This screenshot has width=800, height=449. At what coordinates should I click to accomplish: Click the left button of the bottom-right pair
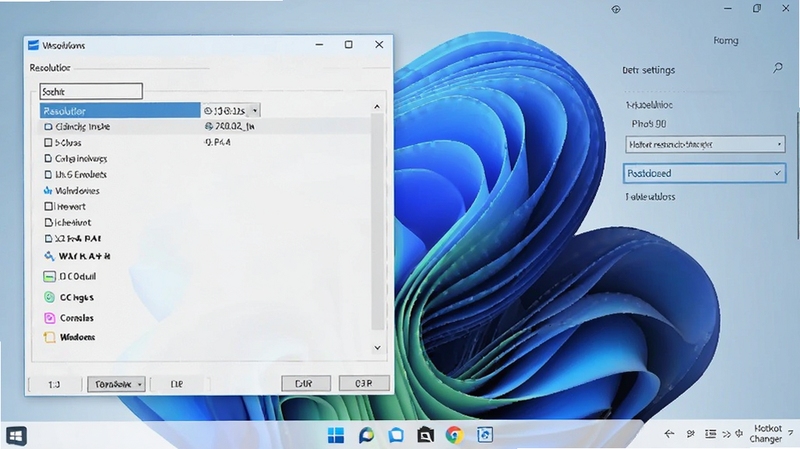coord(306,384)
